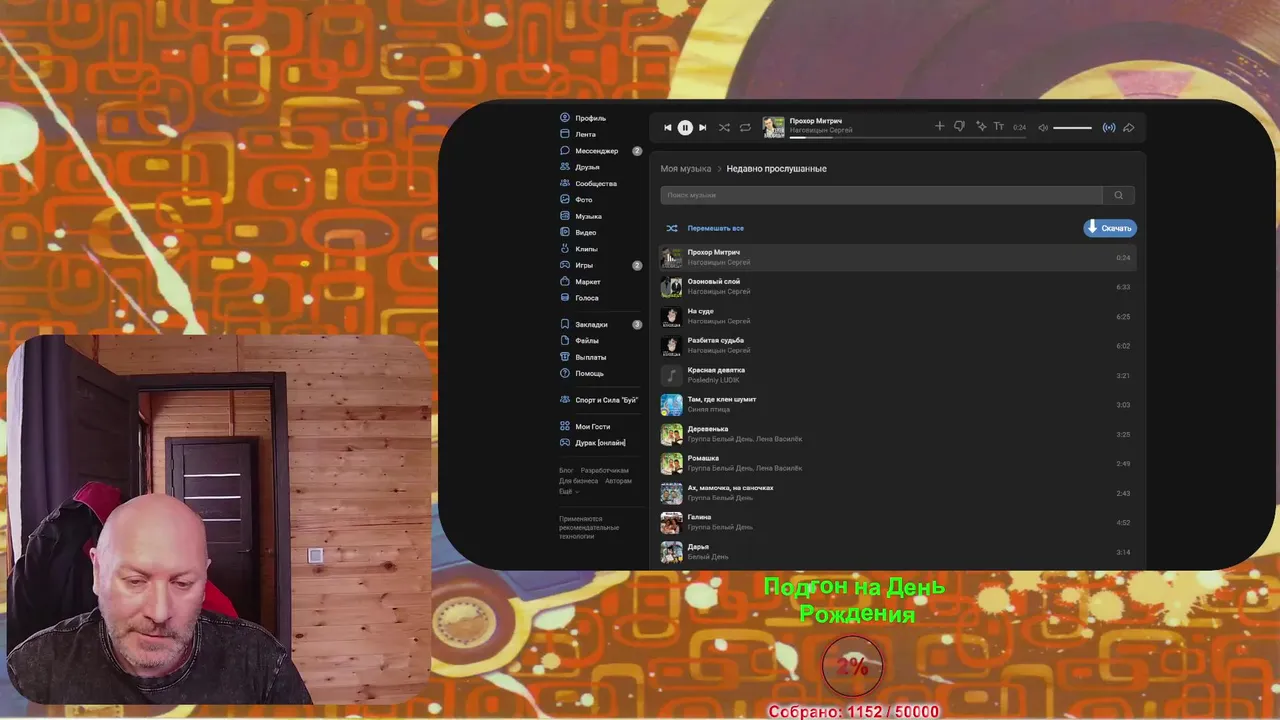
Task: Open Лента in the sidebar
Action: click(578, 134)
